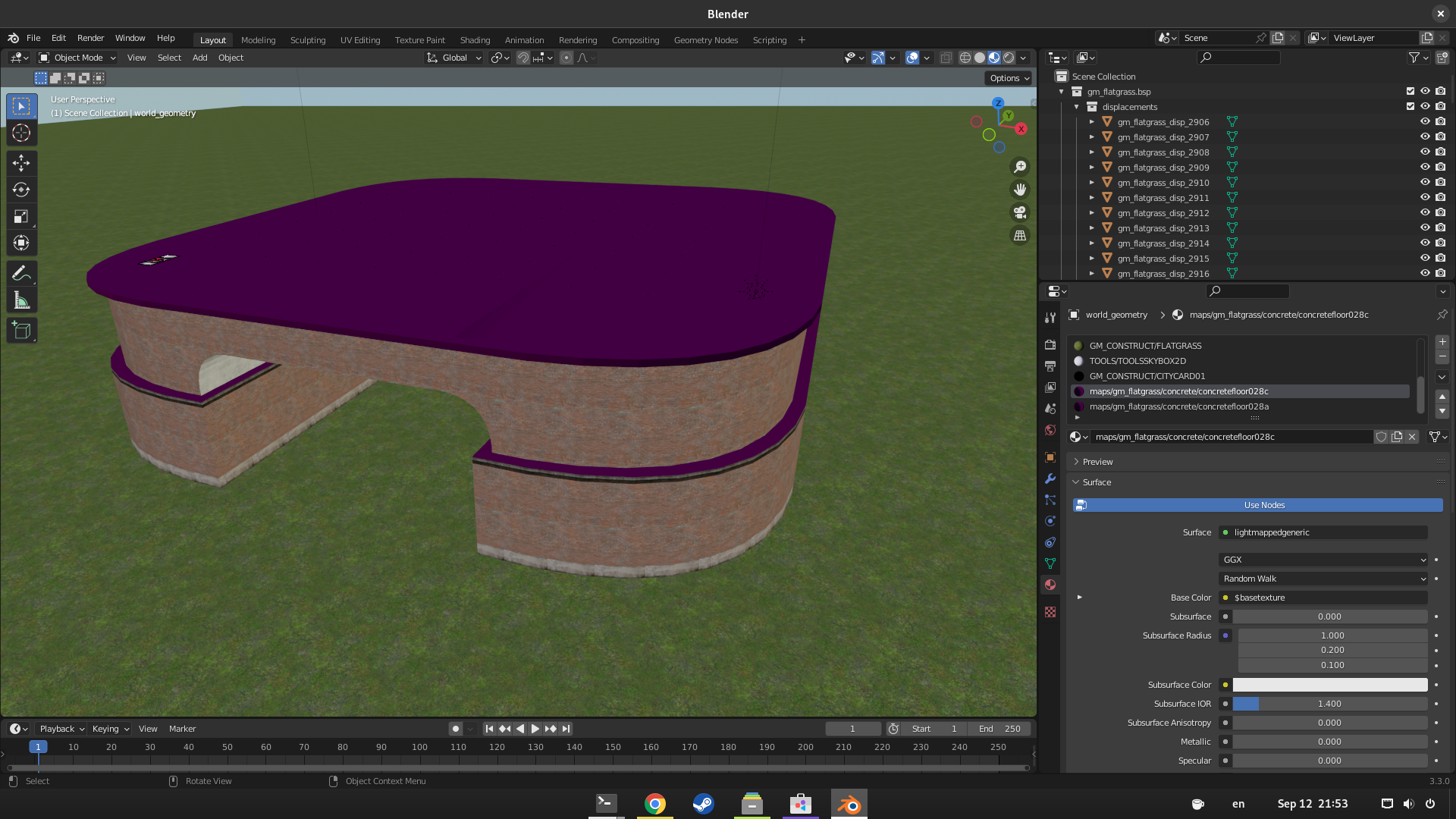Screen dimensions: 1456x819
Task: Toggle proportional editing in the header
Action: 566,58
